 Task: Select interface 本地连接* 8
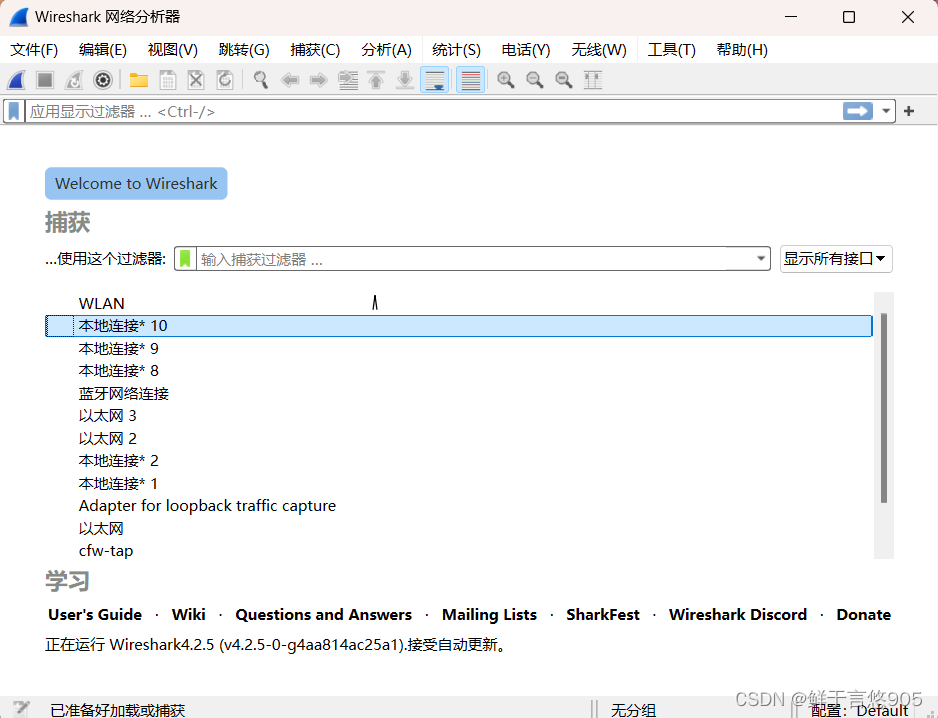(x=459, y=371)
